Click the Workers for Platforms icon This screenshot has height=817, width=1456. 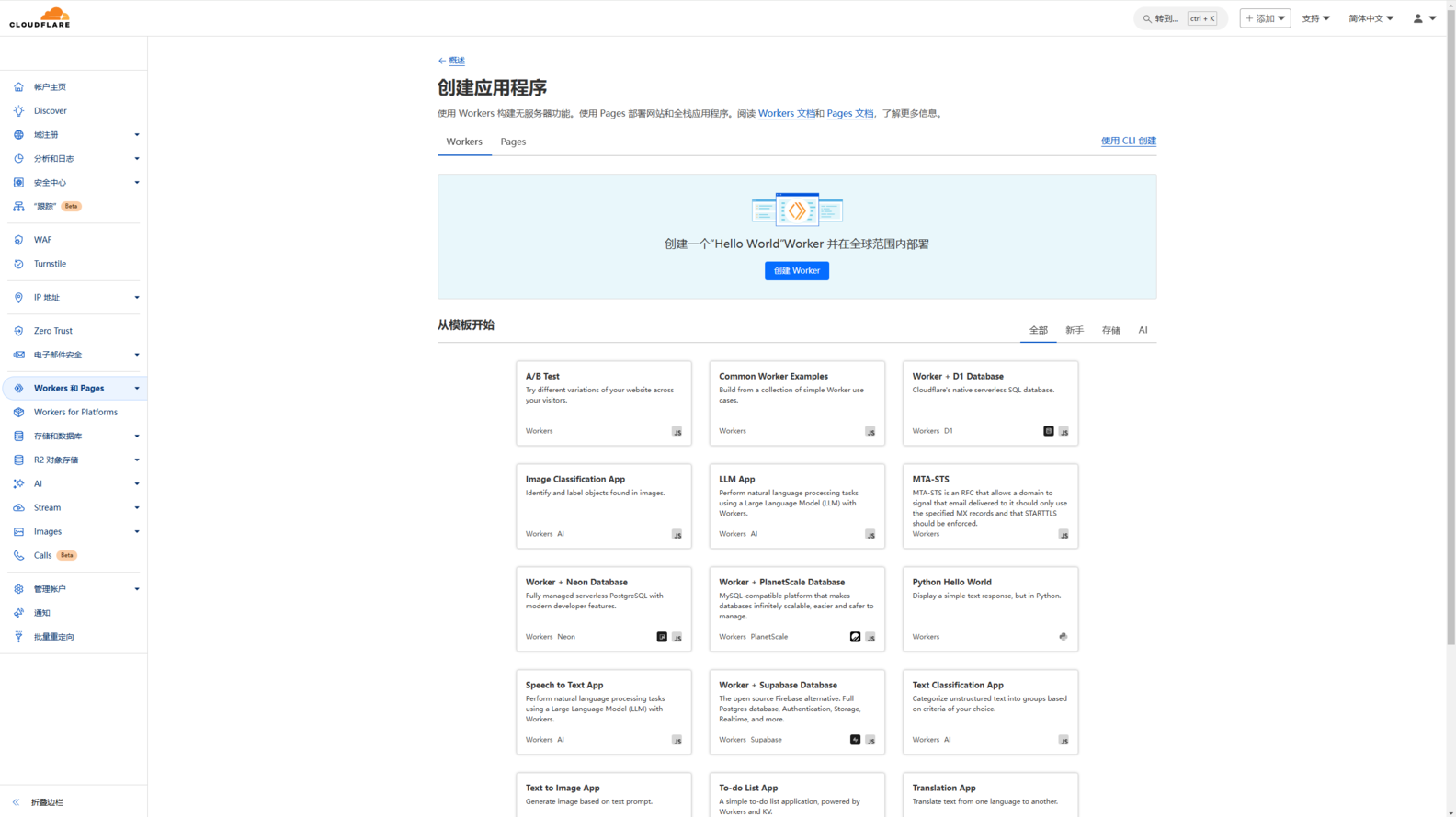coord(18,412)
